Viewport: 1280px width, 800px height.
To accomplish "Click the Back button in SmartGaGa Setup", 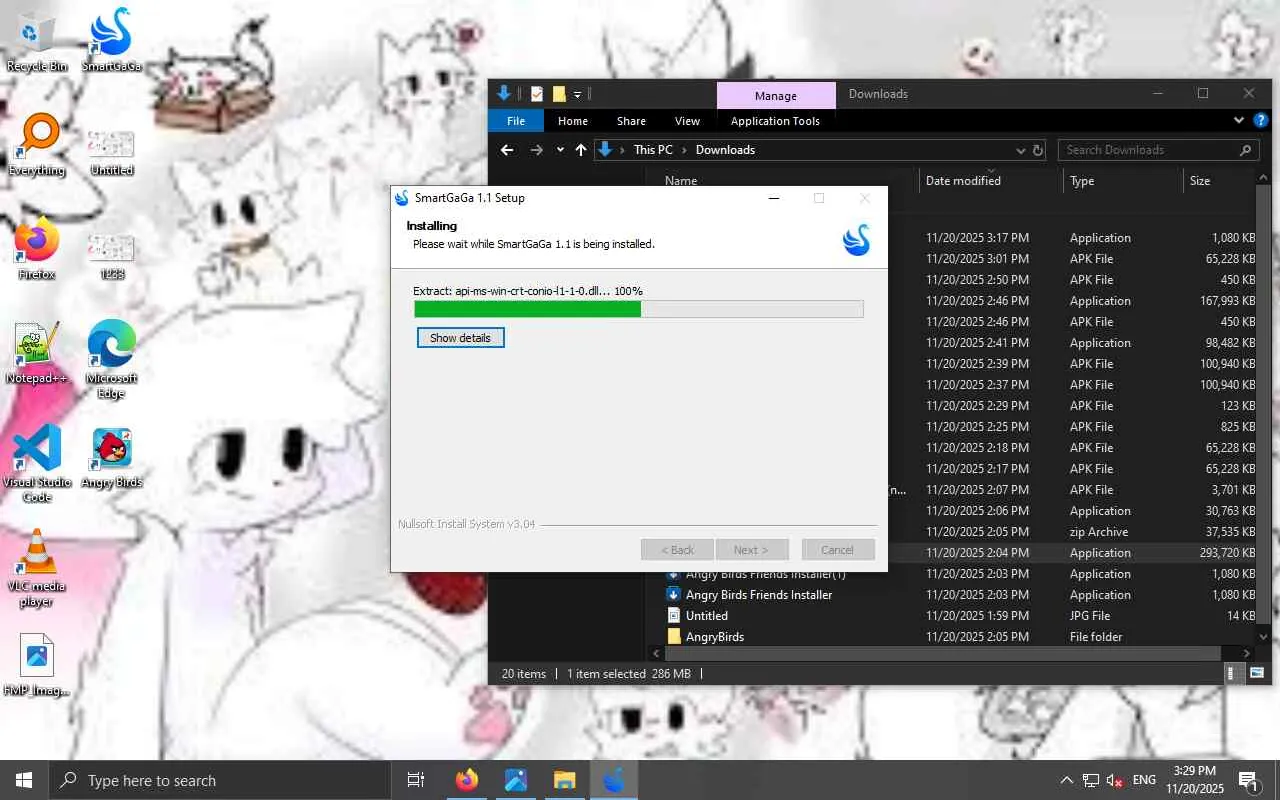I will (677, 550).
